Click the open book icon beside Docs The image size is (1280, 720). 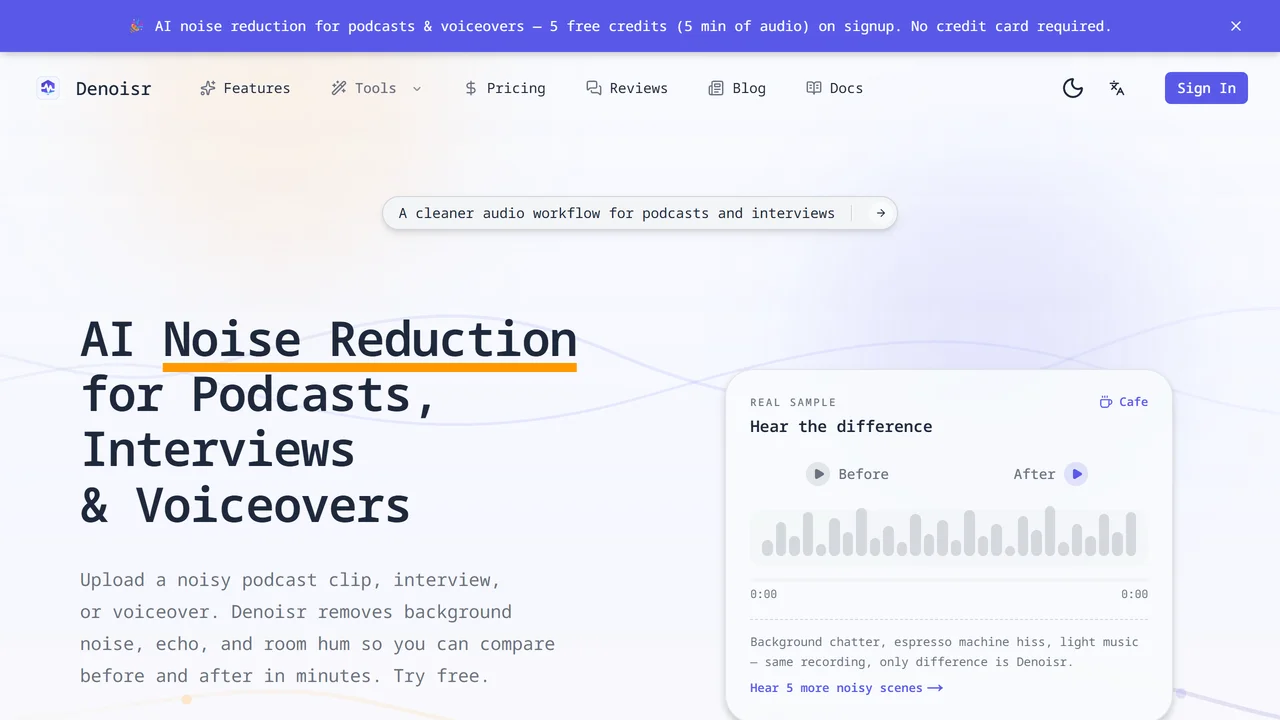tap(814, 88)
